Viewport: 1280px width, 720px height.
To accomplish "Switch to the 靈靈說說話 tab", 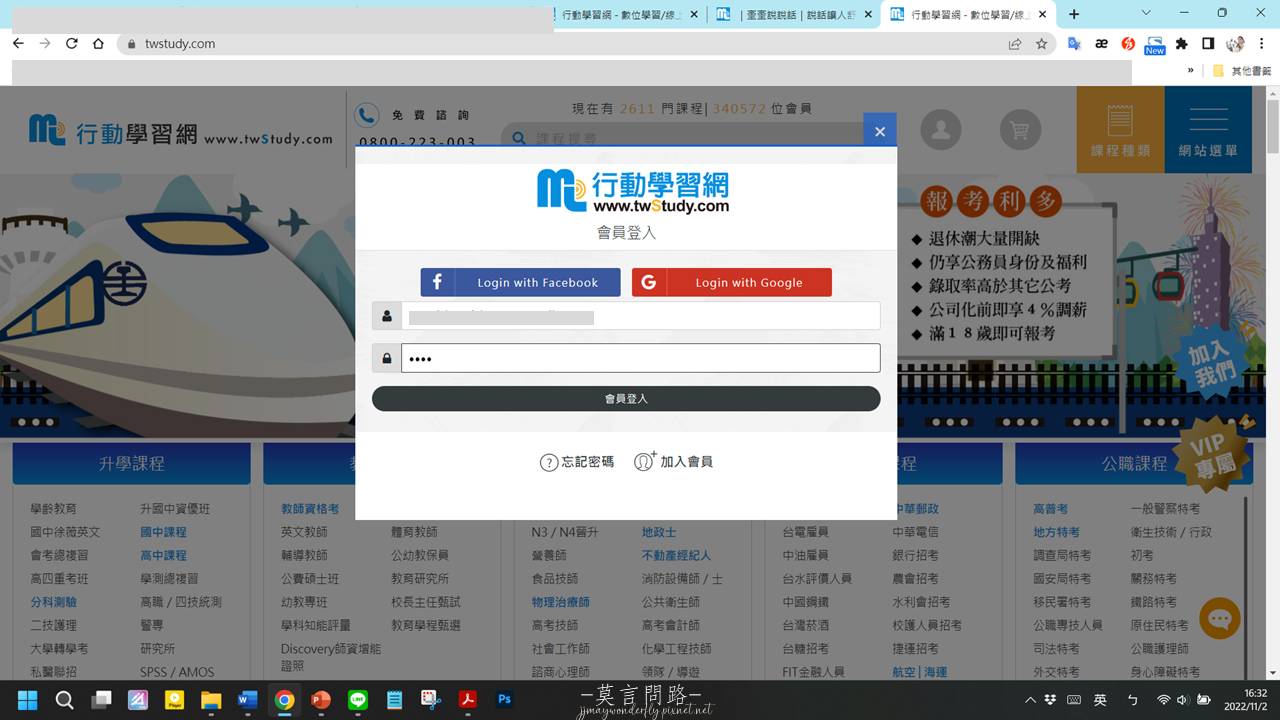I will point(793,14).
